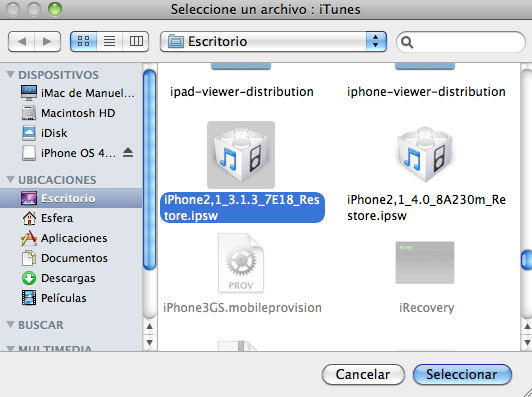Click file list scrollbar thumb
Viewport: 532px width, 397px height.
tap(527, 260)
